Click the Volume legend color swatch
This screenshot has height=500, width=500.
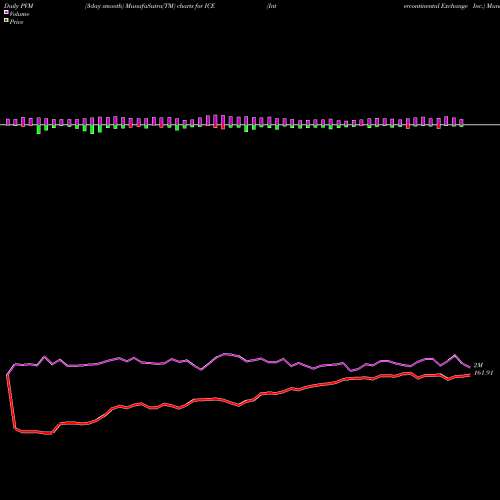point(6,12)
